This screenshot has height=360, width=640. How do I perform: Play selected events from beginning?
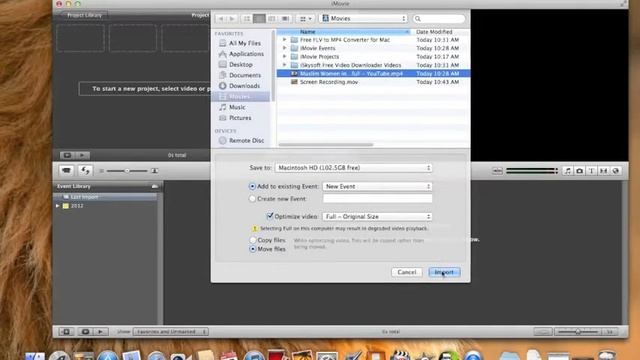(x=100, y=332)
